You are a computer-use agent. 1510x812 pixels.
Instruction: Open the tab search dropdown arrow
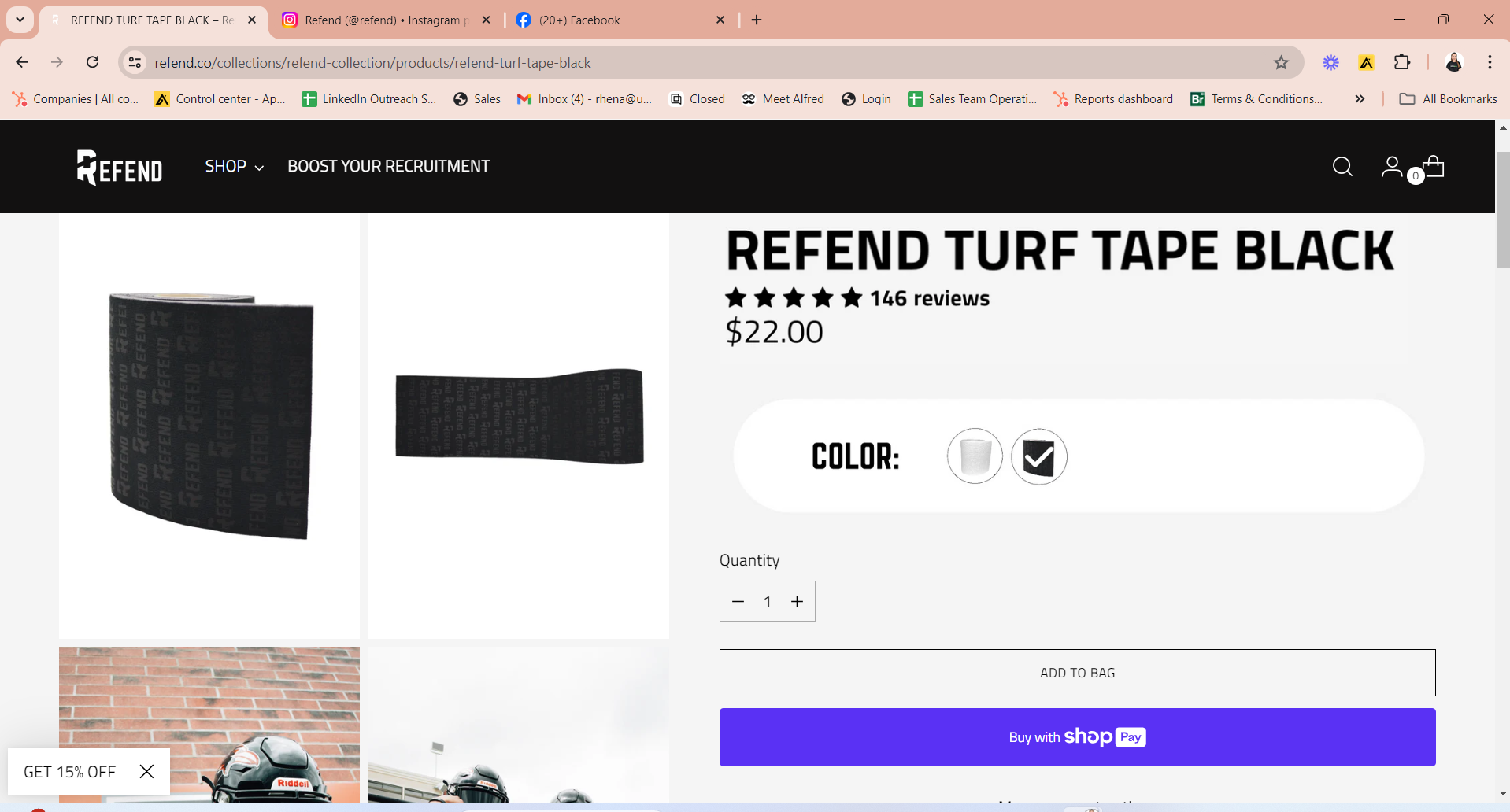tap(20, 20)
